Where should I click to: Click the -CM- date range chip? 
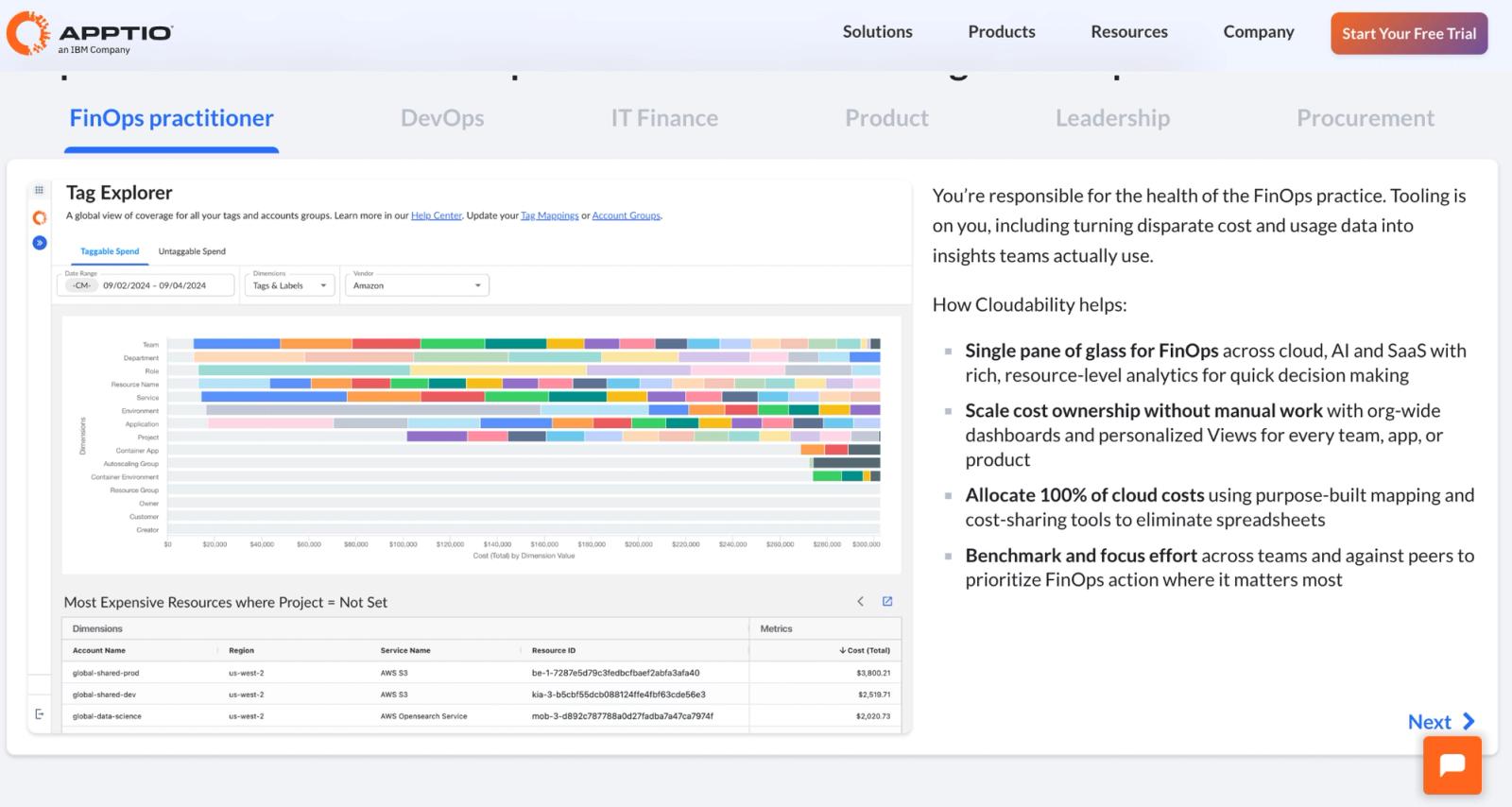pyautogui.click(x=82, y=285)
